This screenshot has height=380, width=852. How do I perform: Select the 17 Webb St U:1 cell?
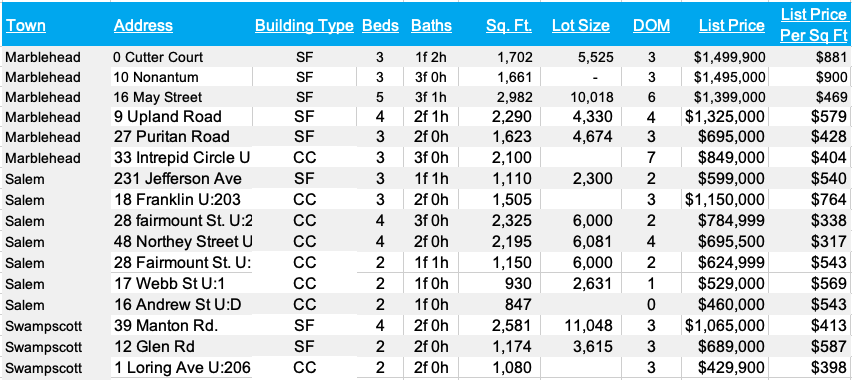[x=181, y=283]
